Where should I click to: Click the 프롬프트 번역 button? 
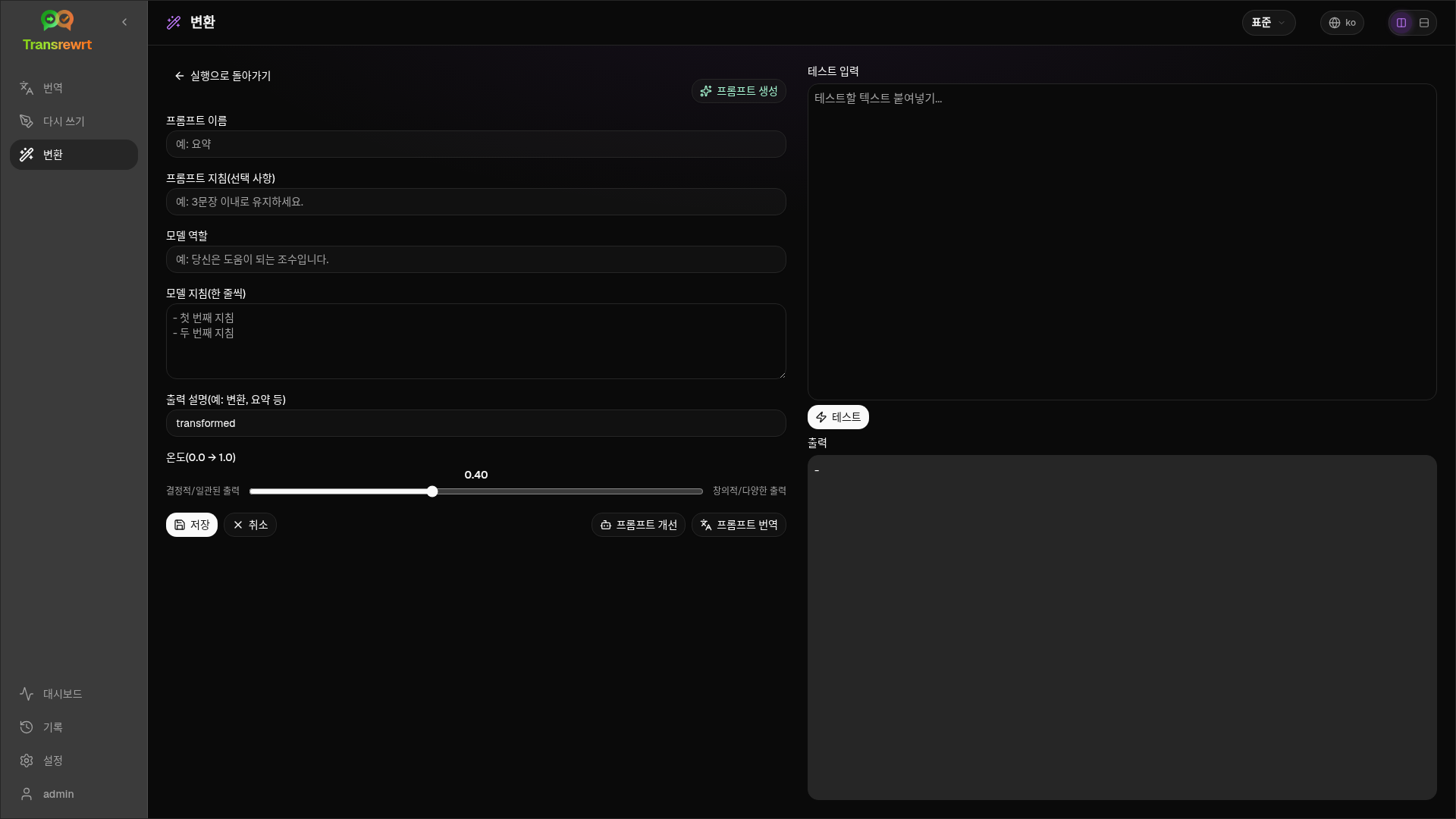click(739, 525)
